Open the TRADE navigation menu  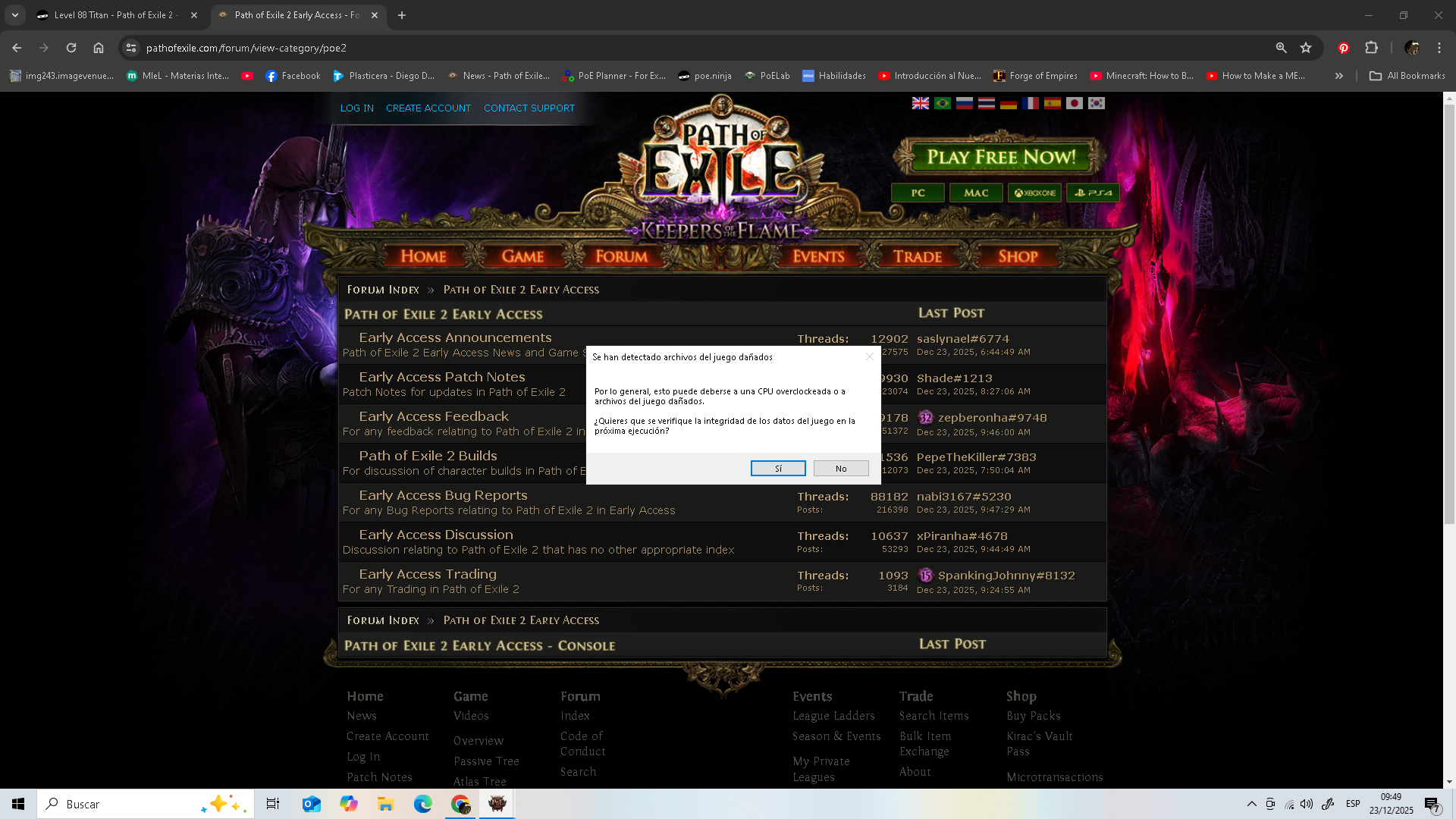coord(917,256)
